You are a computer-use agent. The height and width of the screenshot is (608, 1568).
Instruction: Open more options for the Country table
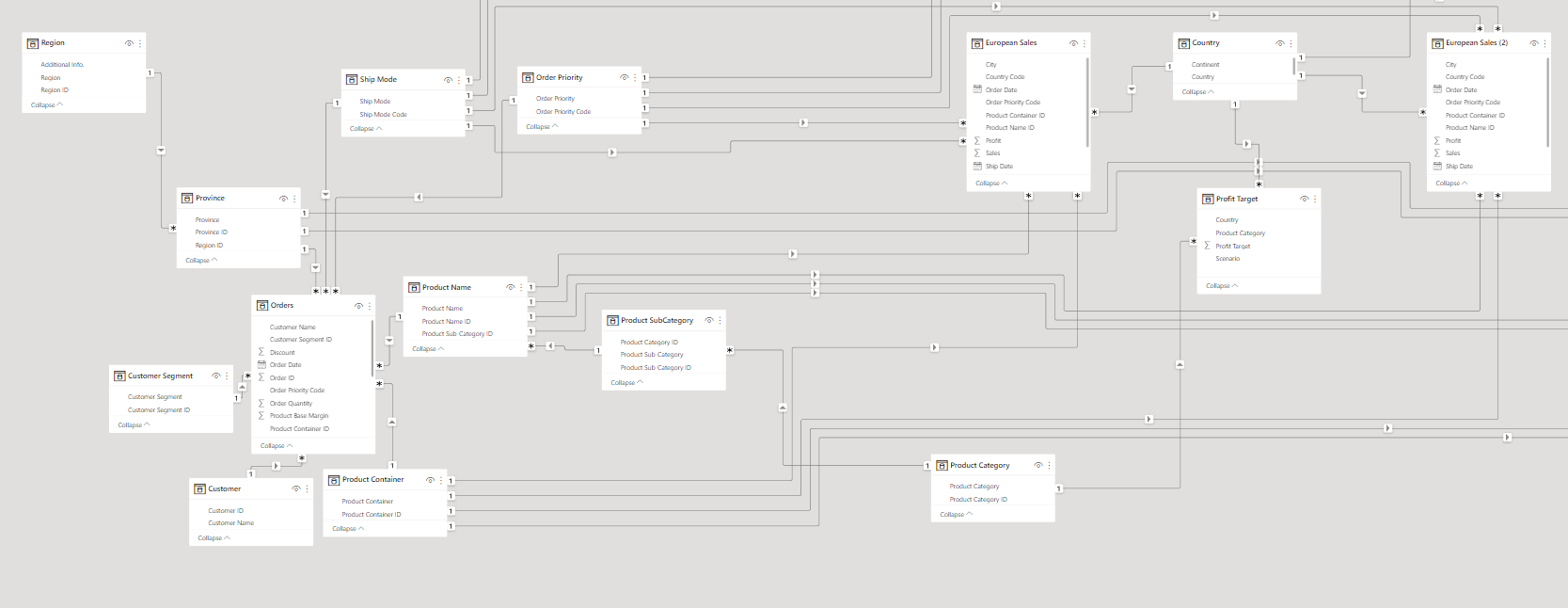[x=1291, y=43]
